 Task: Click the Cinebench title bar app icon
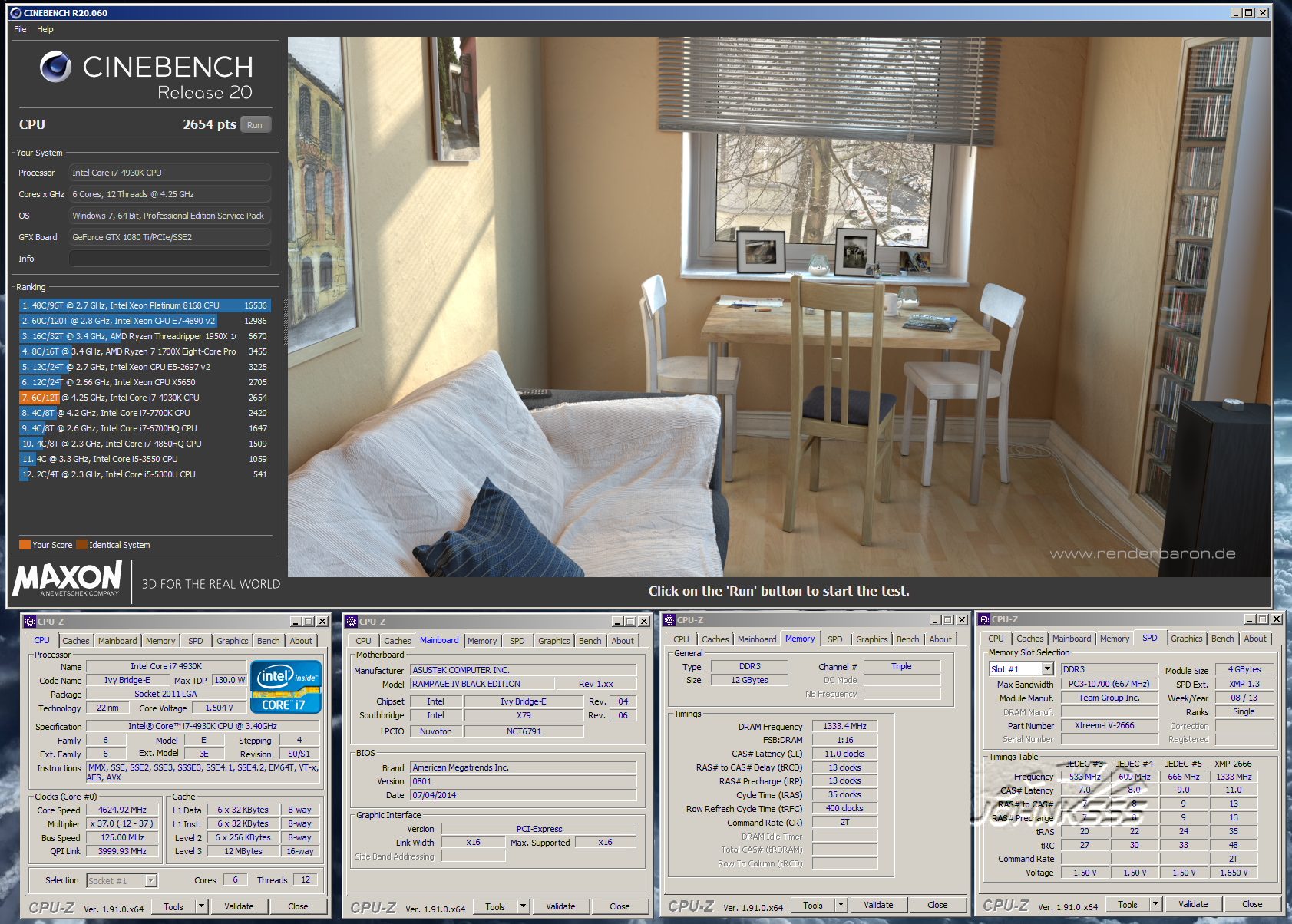[x=15, y=13]
